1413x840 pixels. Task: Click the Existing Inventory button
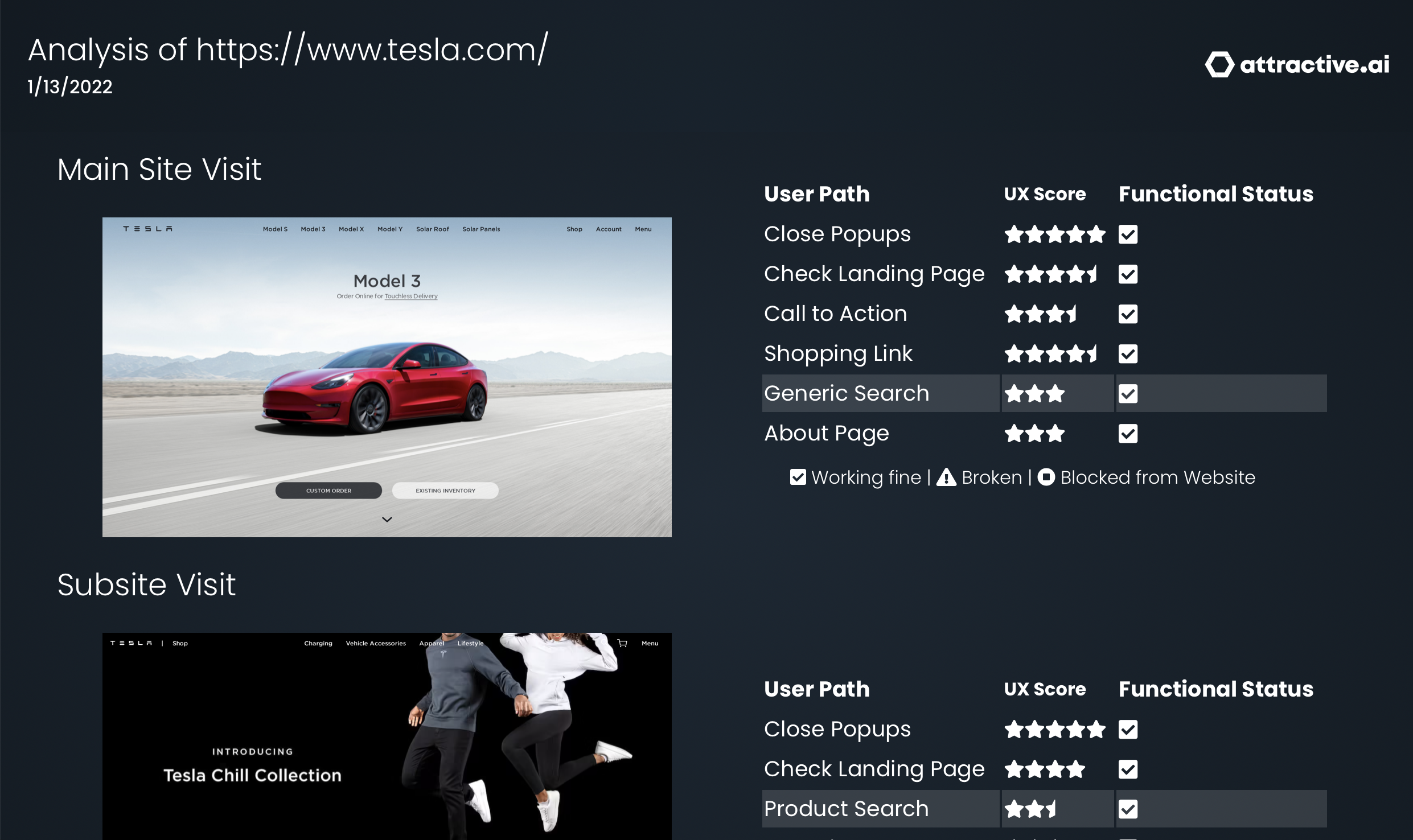click(x=445, y=491)
